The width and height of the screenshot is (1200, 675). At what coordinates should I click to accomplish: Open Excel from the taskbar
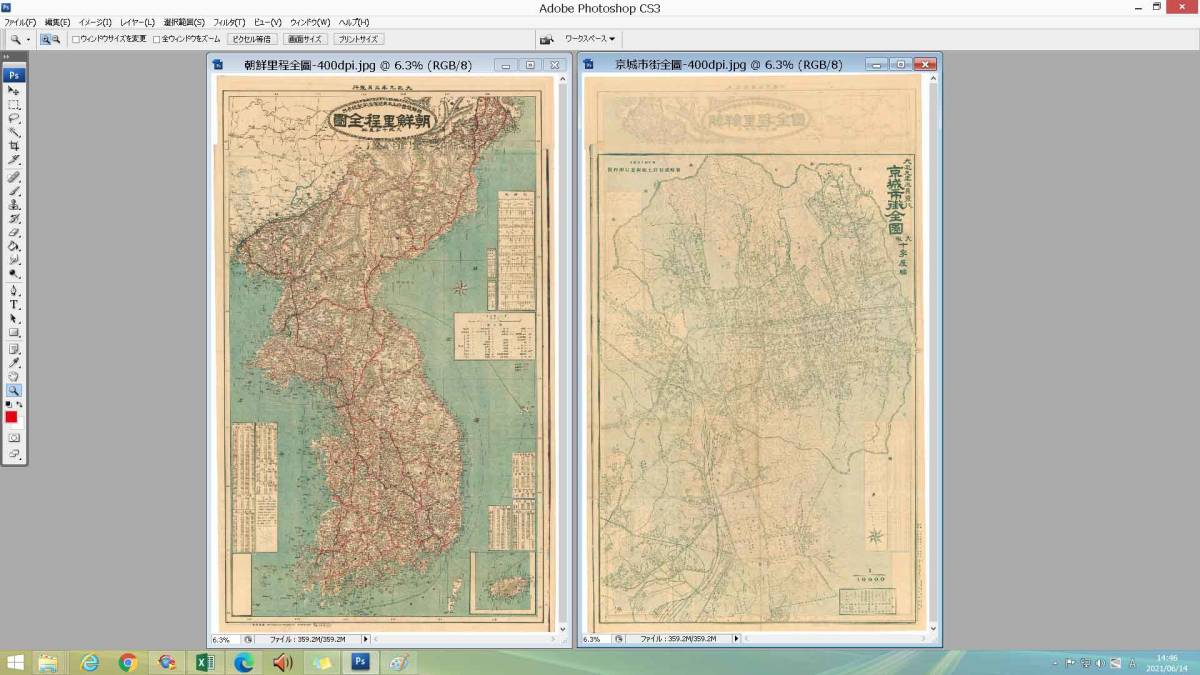coord(204,662)
